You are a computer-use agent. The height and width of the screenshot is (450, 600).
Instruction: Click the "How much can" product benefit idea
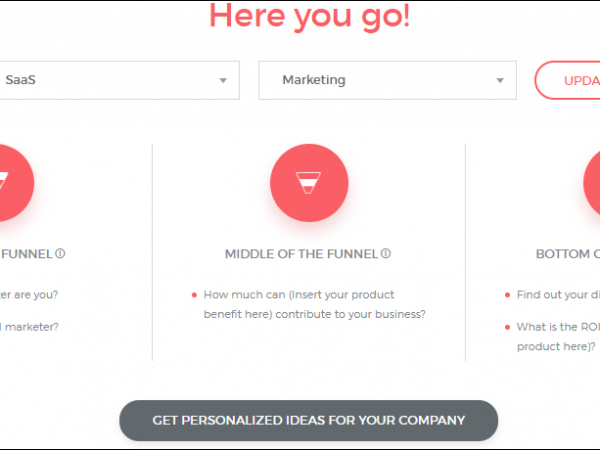(314, 304)
